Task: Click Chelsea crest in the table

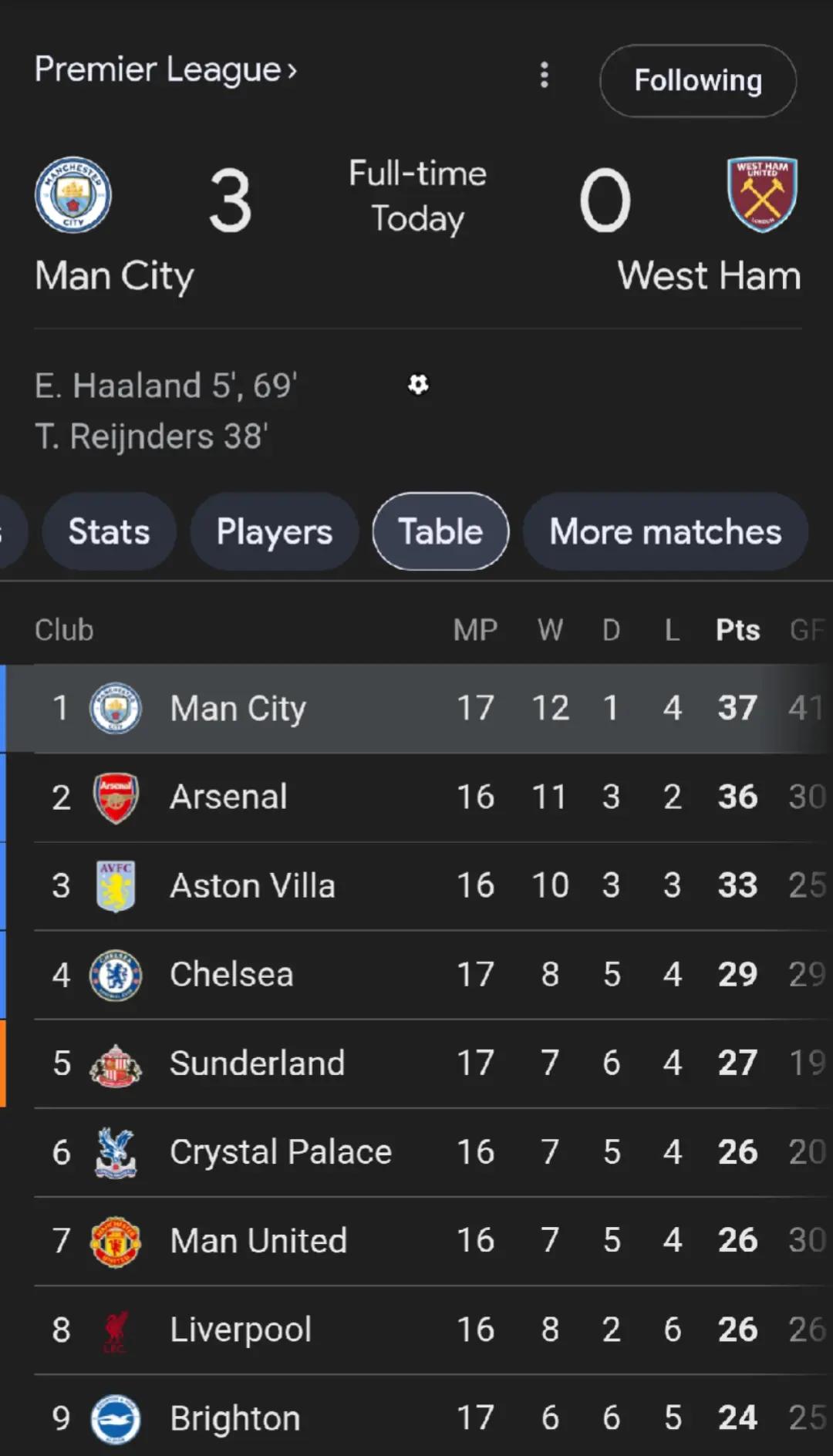Action: pyautogui.click(x=116, y=975)
